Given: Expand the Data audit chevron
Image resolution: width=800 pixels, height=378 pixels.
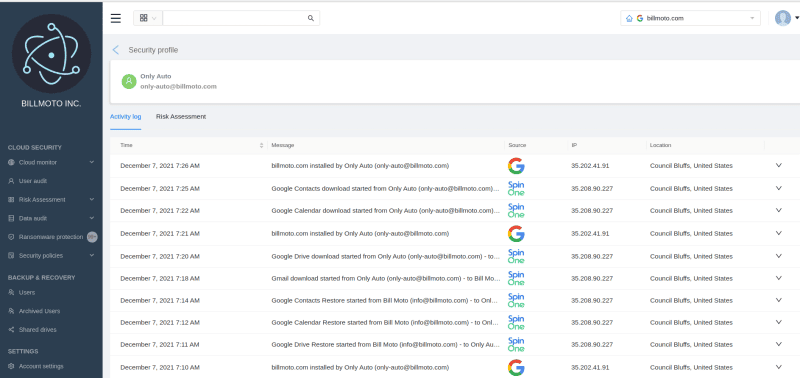Looking at the screenshot, I should click(x=92, y=218).
